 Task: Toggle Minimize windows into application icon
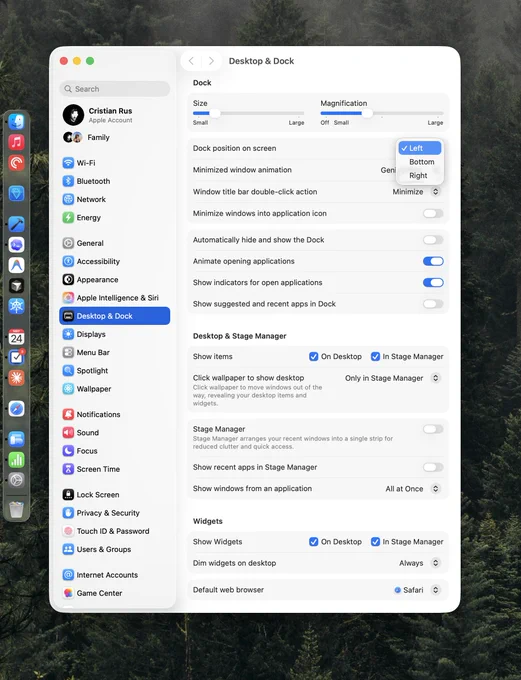(433, 213)
